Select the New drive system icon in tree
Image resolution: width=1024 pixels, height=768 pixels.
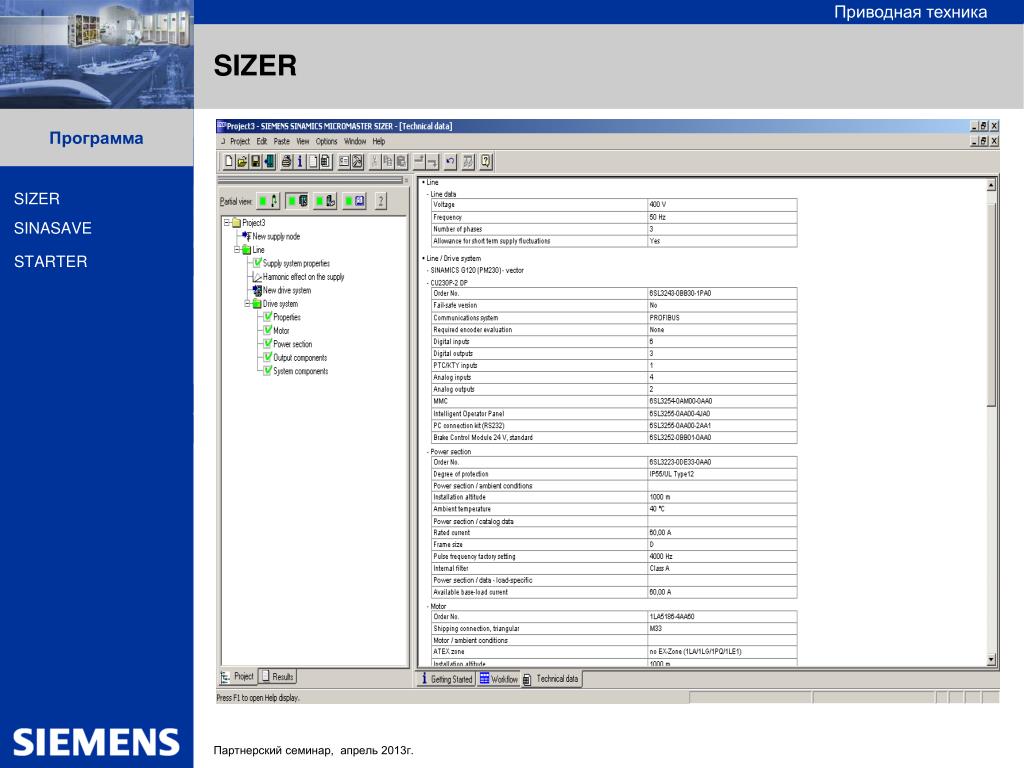coord(257,290)
